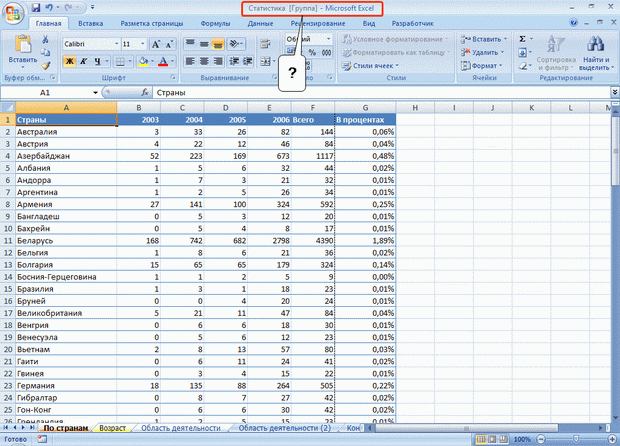Open the round Office button menu
Image resolution: width=620 pixels, height=446 pixels.
pyautogui.click(x=13, y=13)
